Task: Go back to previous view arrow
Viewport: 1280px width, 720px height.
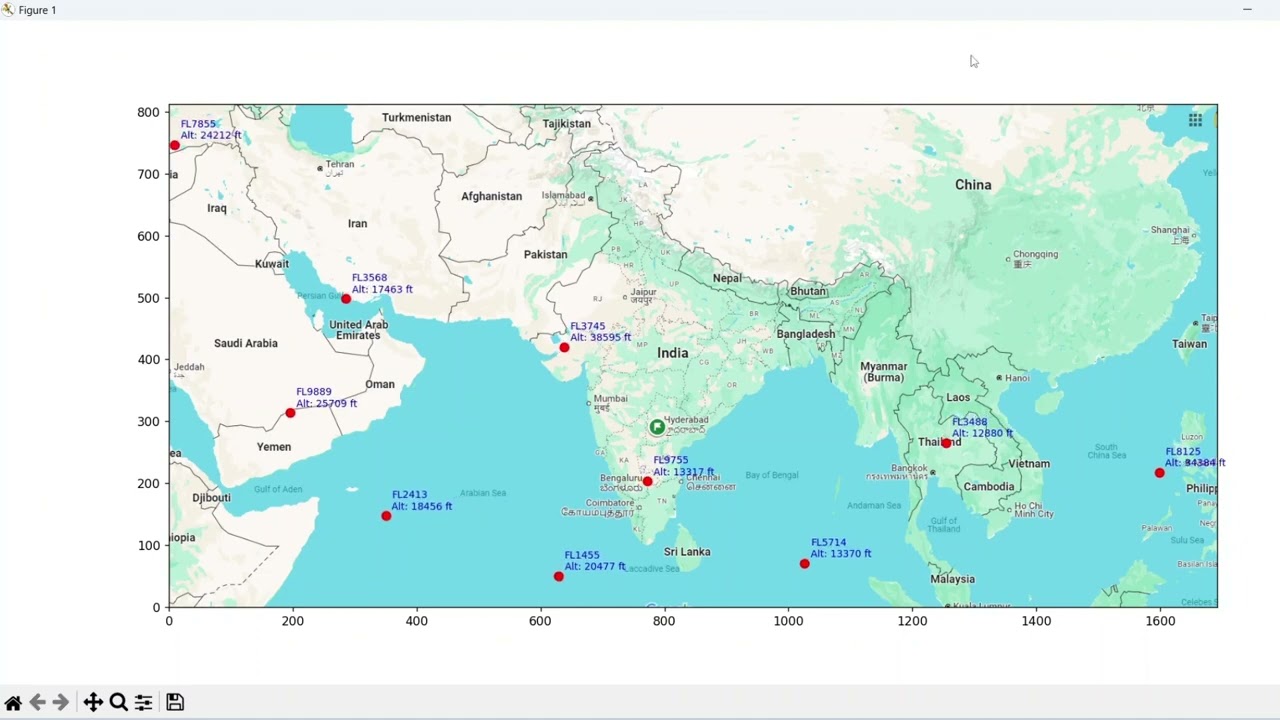Action: coord(37,702)
